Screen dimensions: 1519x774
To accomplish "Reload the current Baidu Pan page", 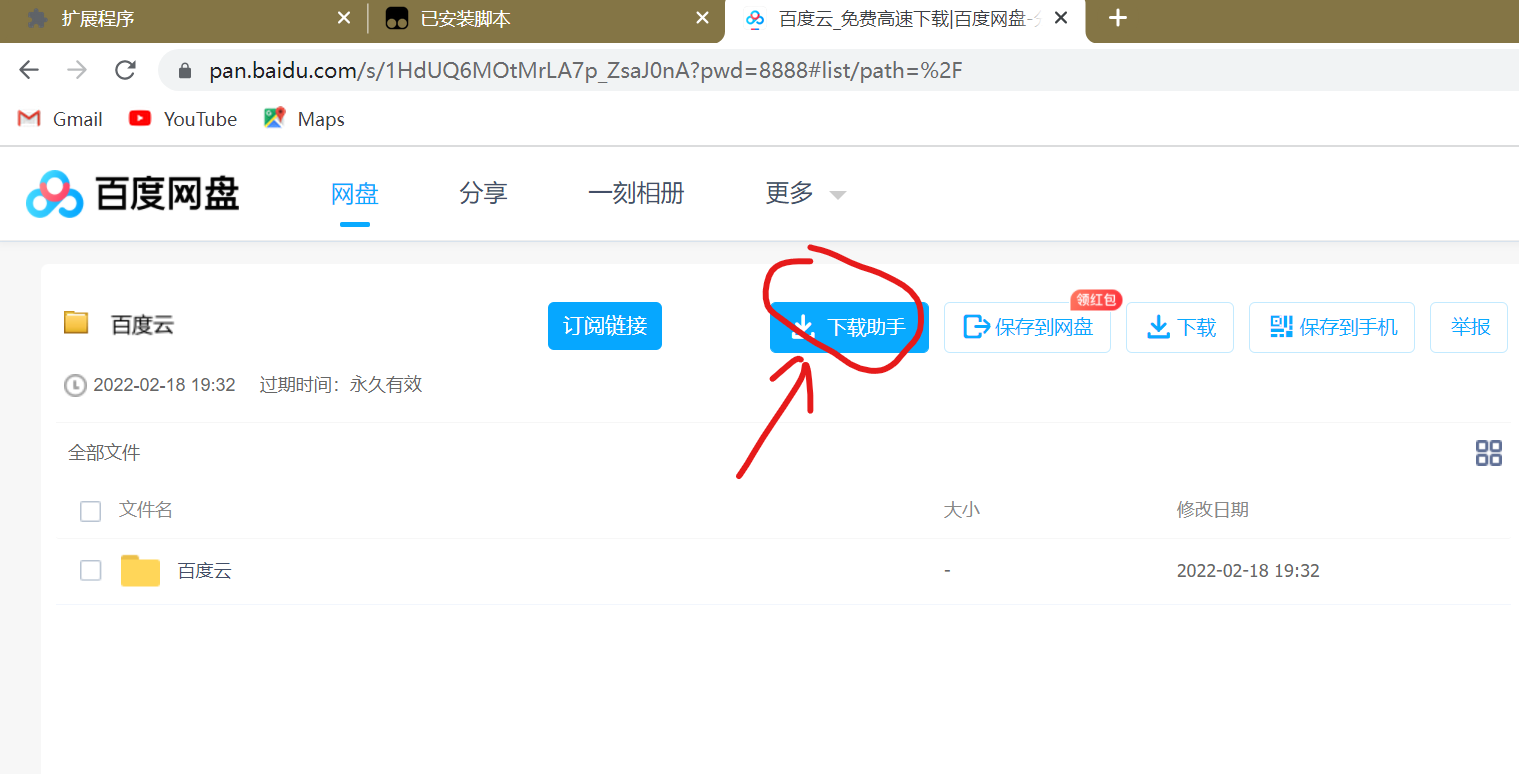I will tap(125, 70).
